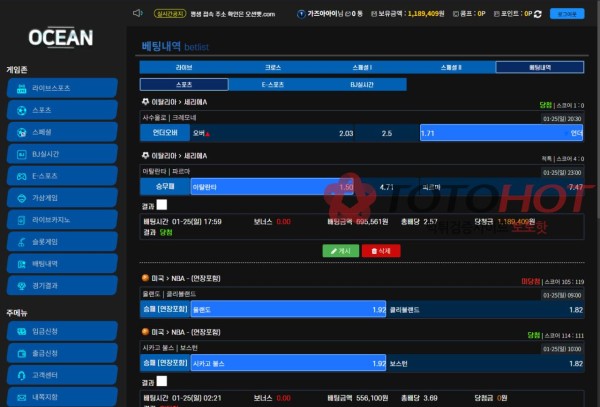The image size is (600, 407).
Task: Click the highlighted 아탈란타 1.50 selection
Action: coord(272,186)
